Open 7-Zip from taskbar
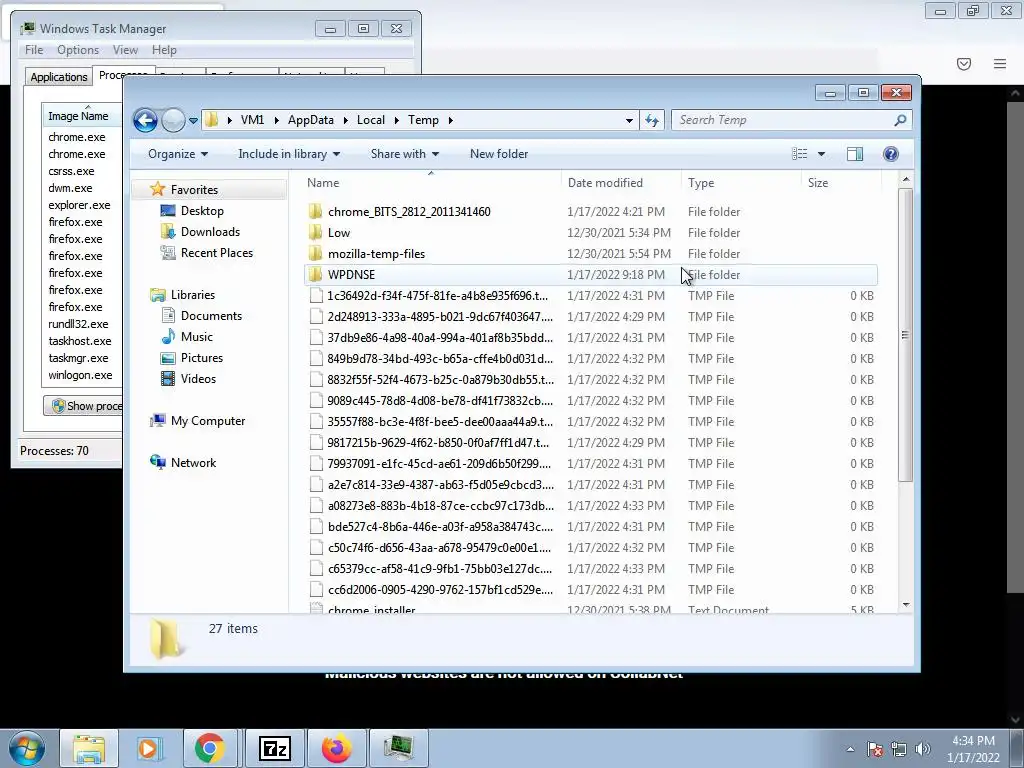This screenshot has height=768, width=1024. pos(274,748)
